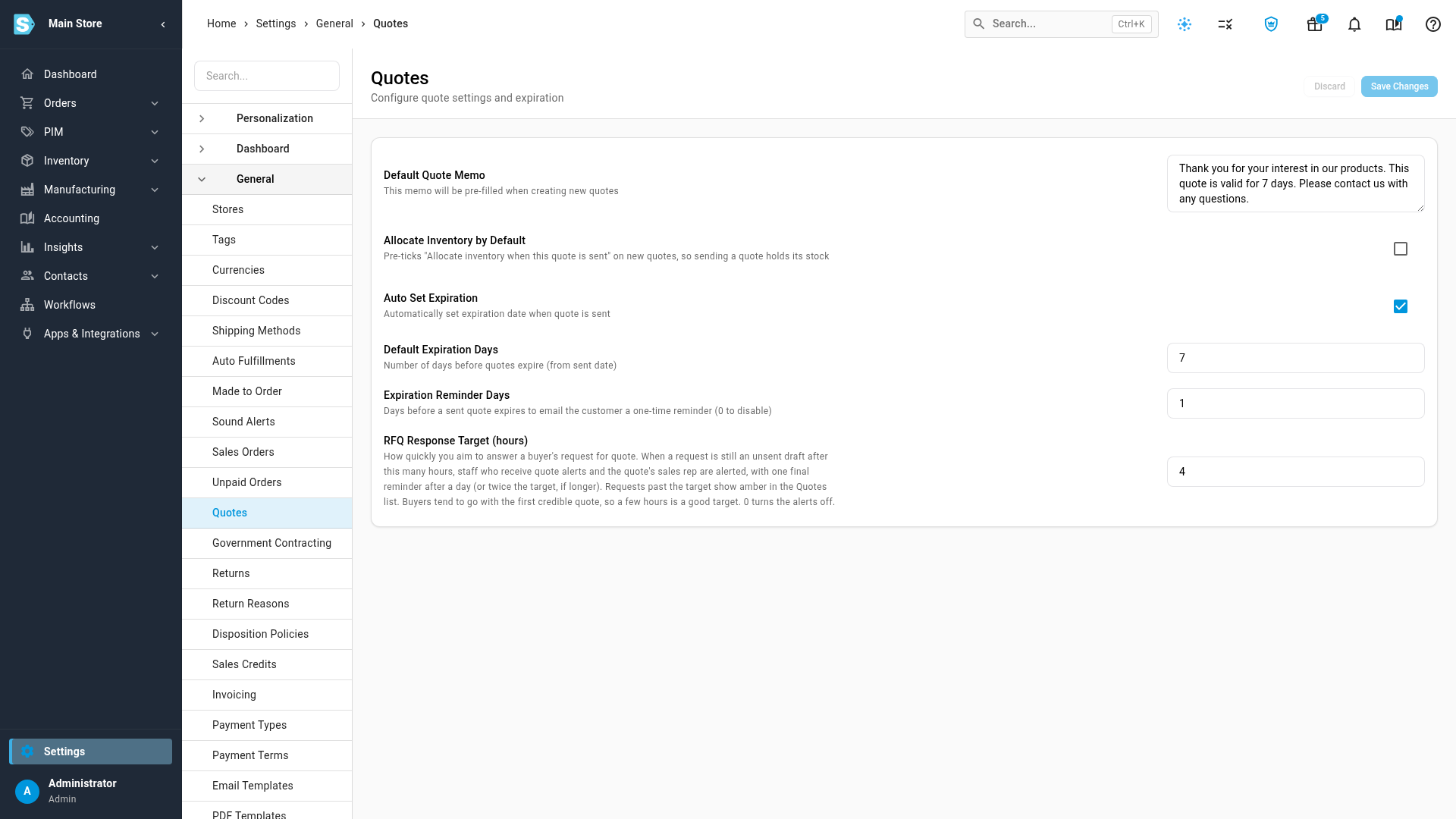Click the Default Expiration Days field

[1295, 358]
